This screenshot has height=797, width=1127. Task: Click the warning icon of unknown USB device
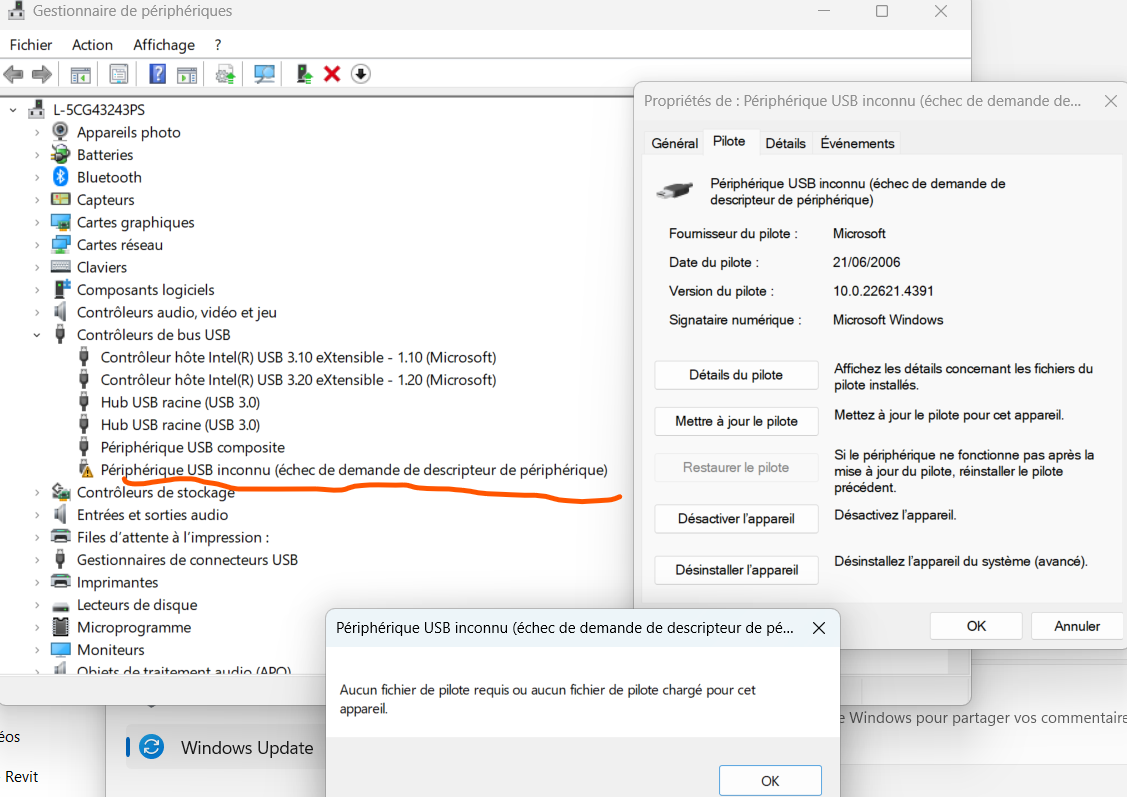tap(86, 469)
